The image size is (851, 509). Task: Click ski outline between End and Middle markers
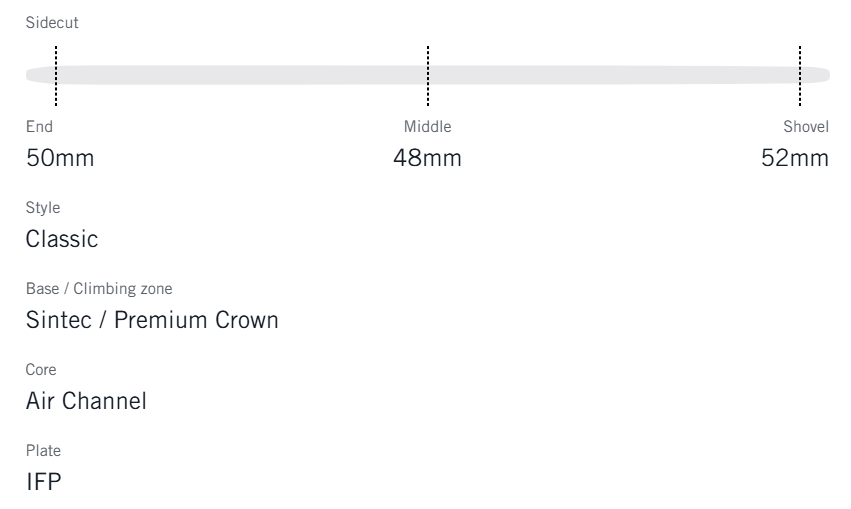(240, 75)
